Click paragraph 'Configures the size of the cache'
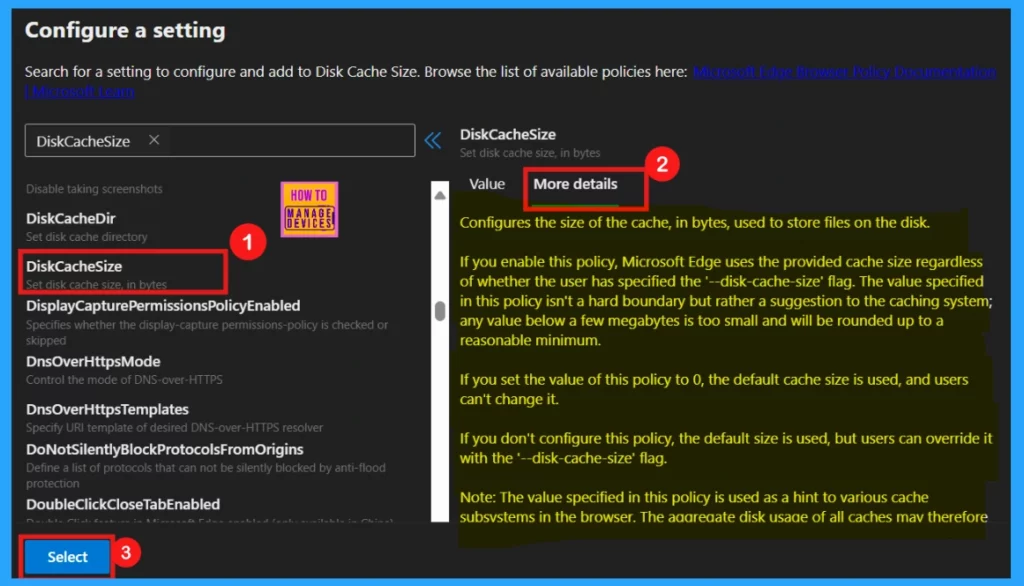 (694, 223)
